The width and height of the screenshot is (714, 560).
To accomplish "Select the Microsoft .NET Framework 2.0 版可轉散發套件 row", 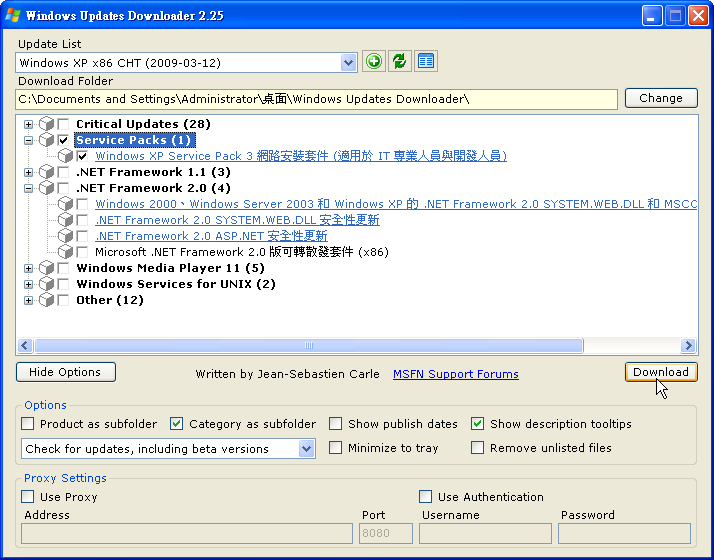I will pos(242,252).
